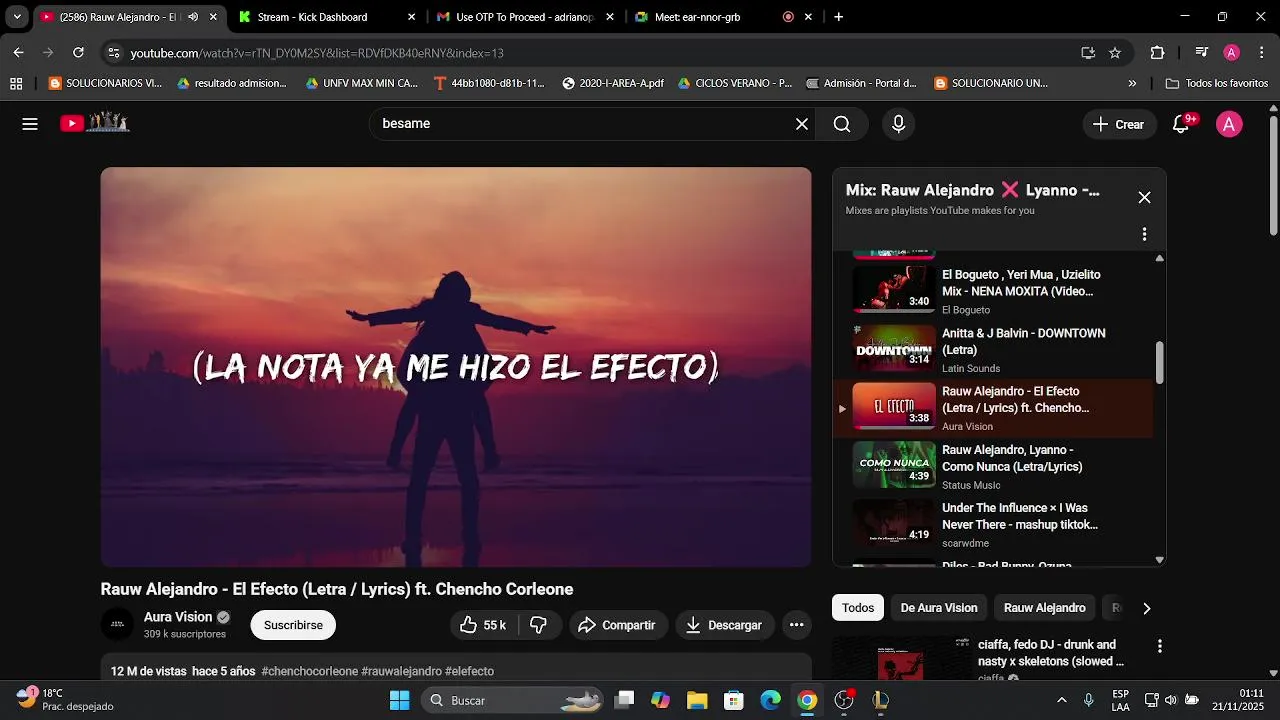The height and width of the screenshot is (720, 1280).
Task: Open options for ciaffa recommended video
Action: [x=1159, y=646]
